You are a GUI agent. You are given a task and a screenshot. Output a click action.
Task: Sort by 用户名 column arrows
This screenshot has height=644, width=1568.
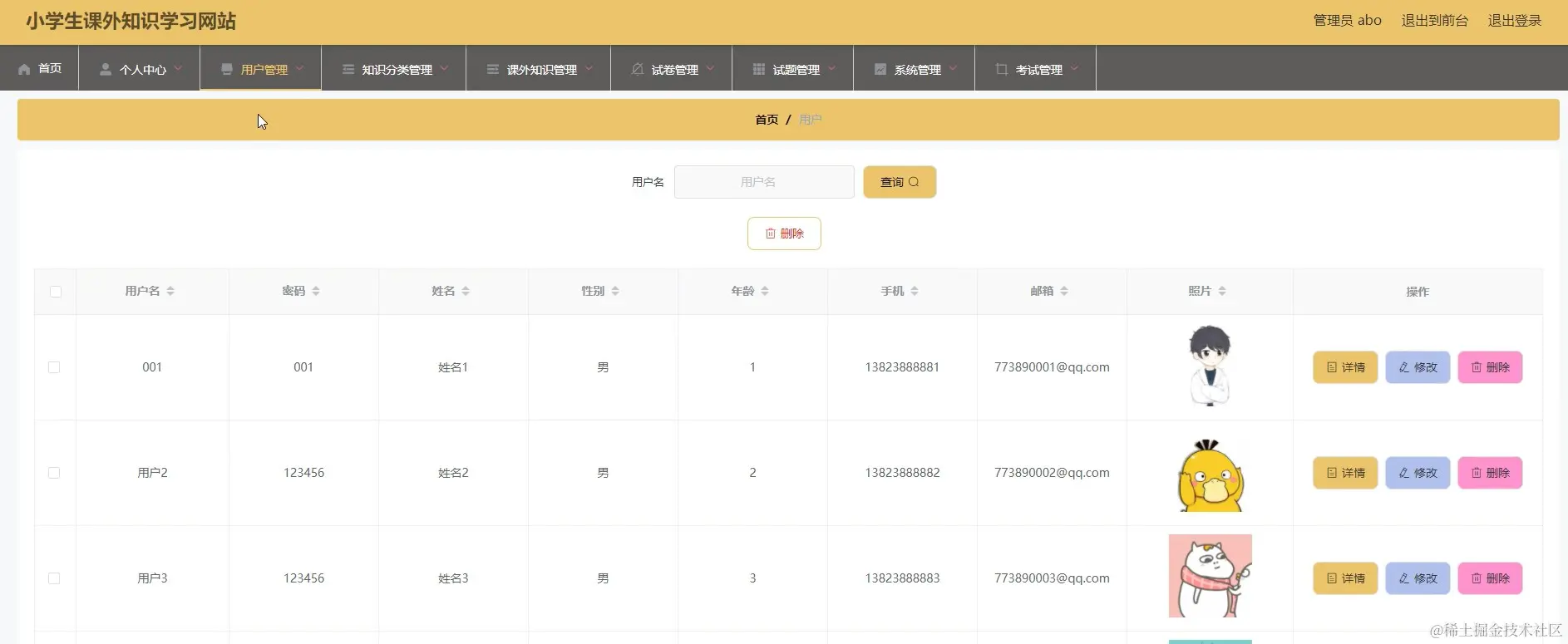tap(170, 291)
